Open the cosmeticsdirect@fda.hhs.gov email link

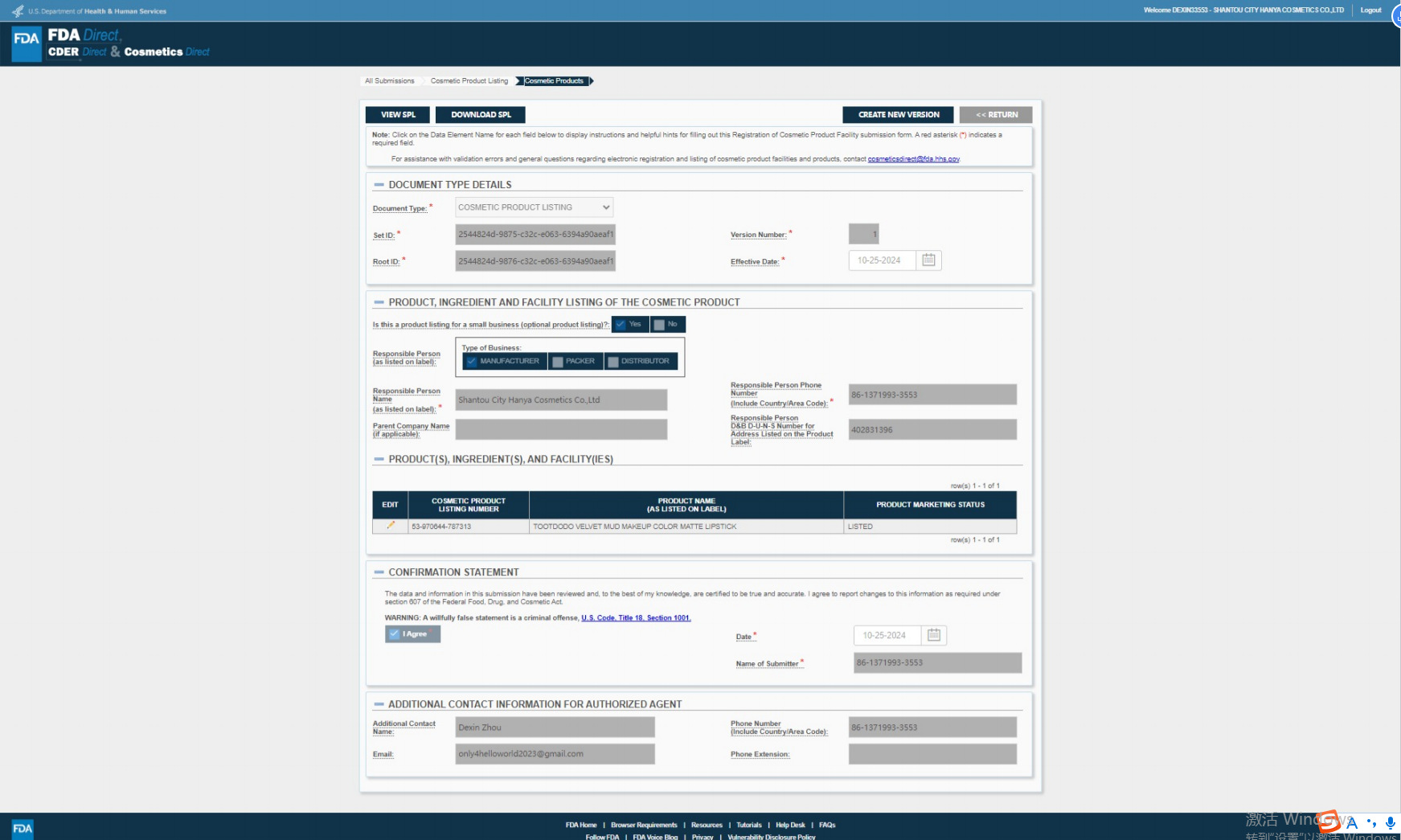(914, 159)
